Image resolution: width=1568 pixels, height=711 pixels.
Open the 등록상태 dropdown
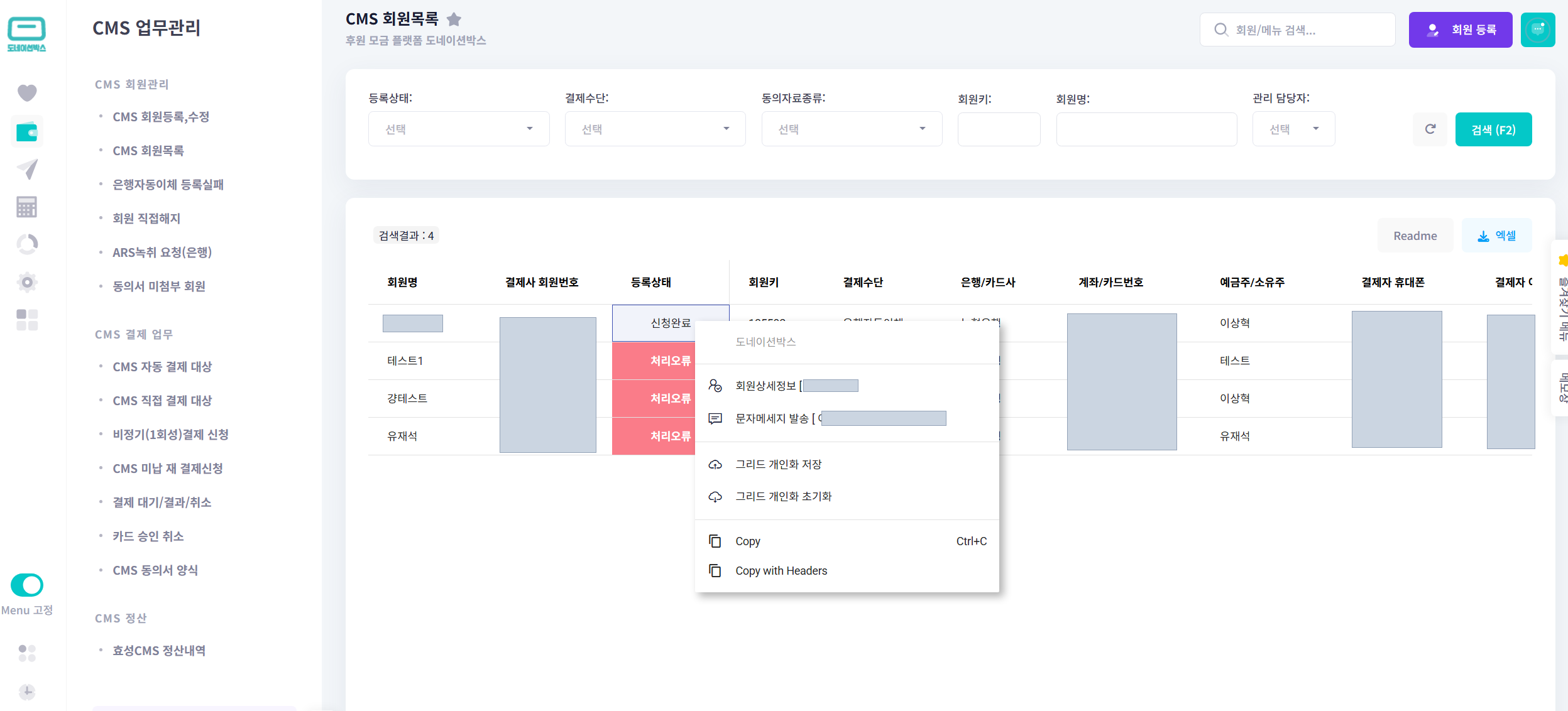click(459, 129)
